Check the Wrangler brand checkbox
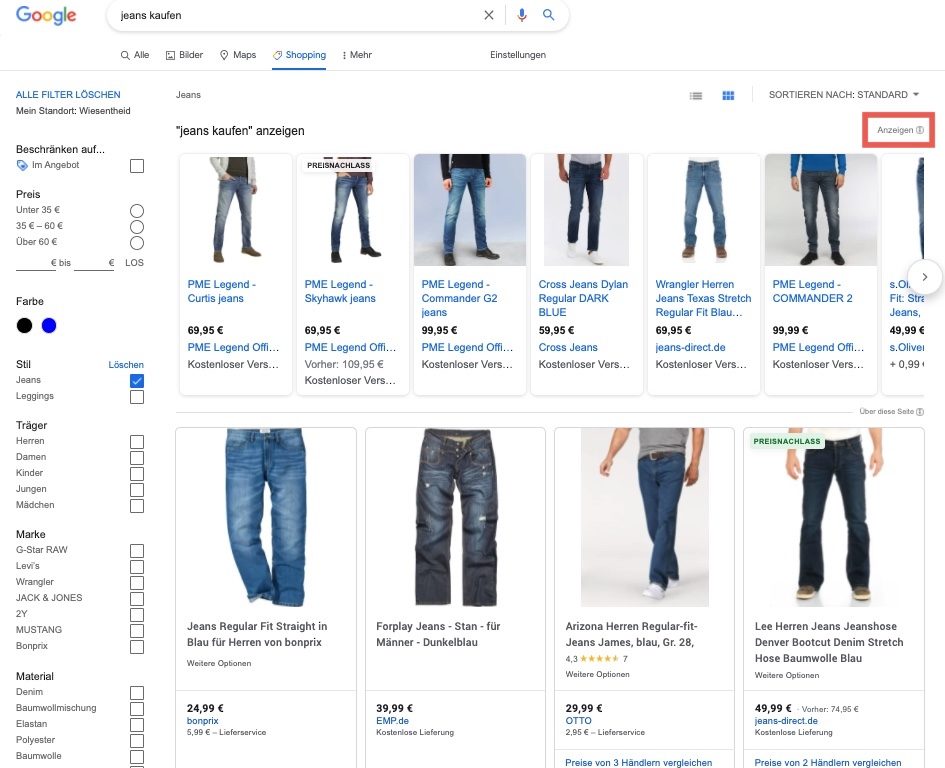The height and width of the screenshot is (768, 945). (x=137, y=583)
